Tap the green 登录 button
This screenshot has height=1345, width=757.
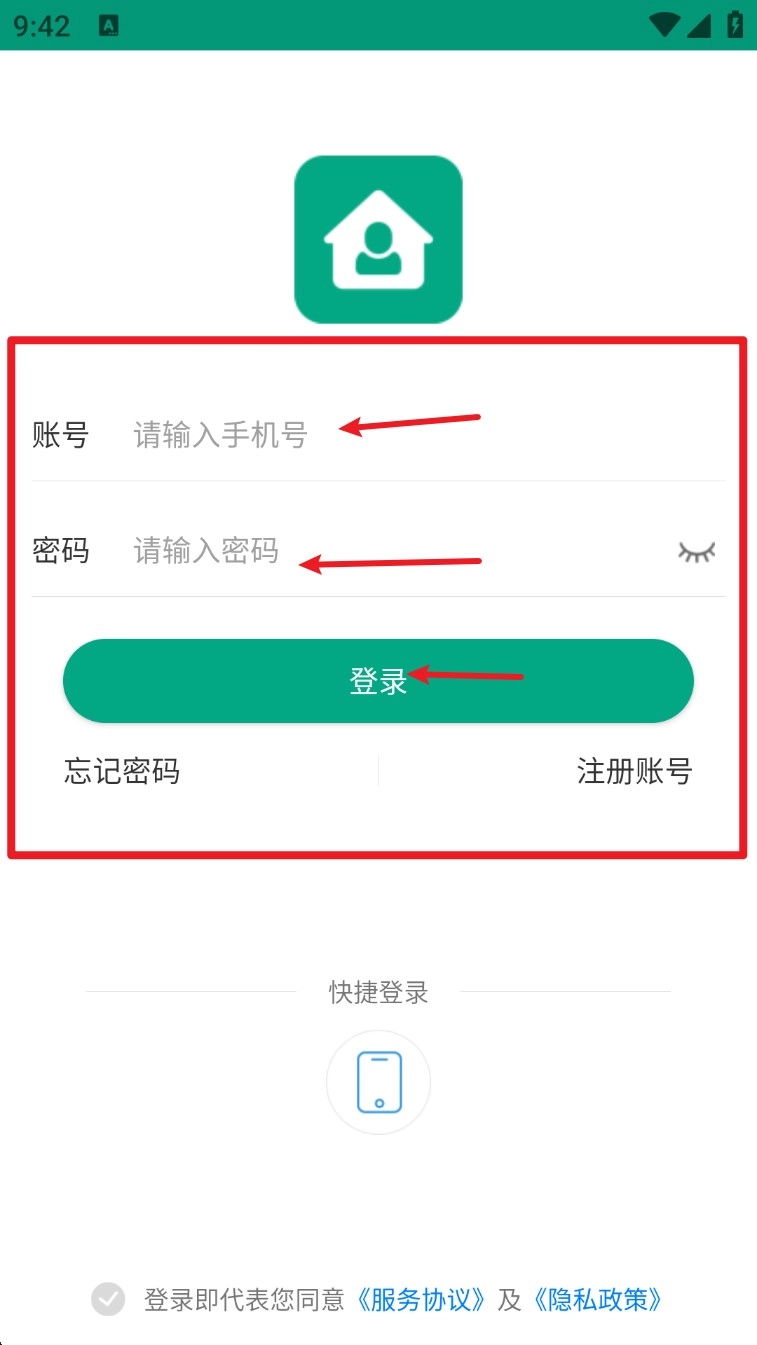coord(378,681)
